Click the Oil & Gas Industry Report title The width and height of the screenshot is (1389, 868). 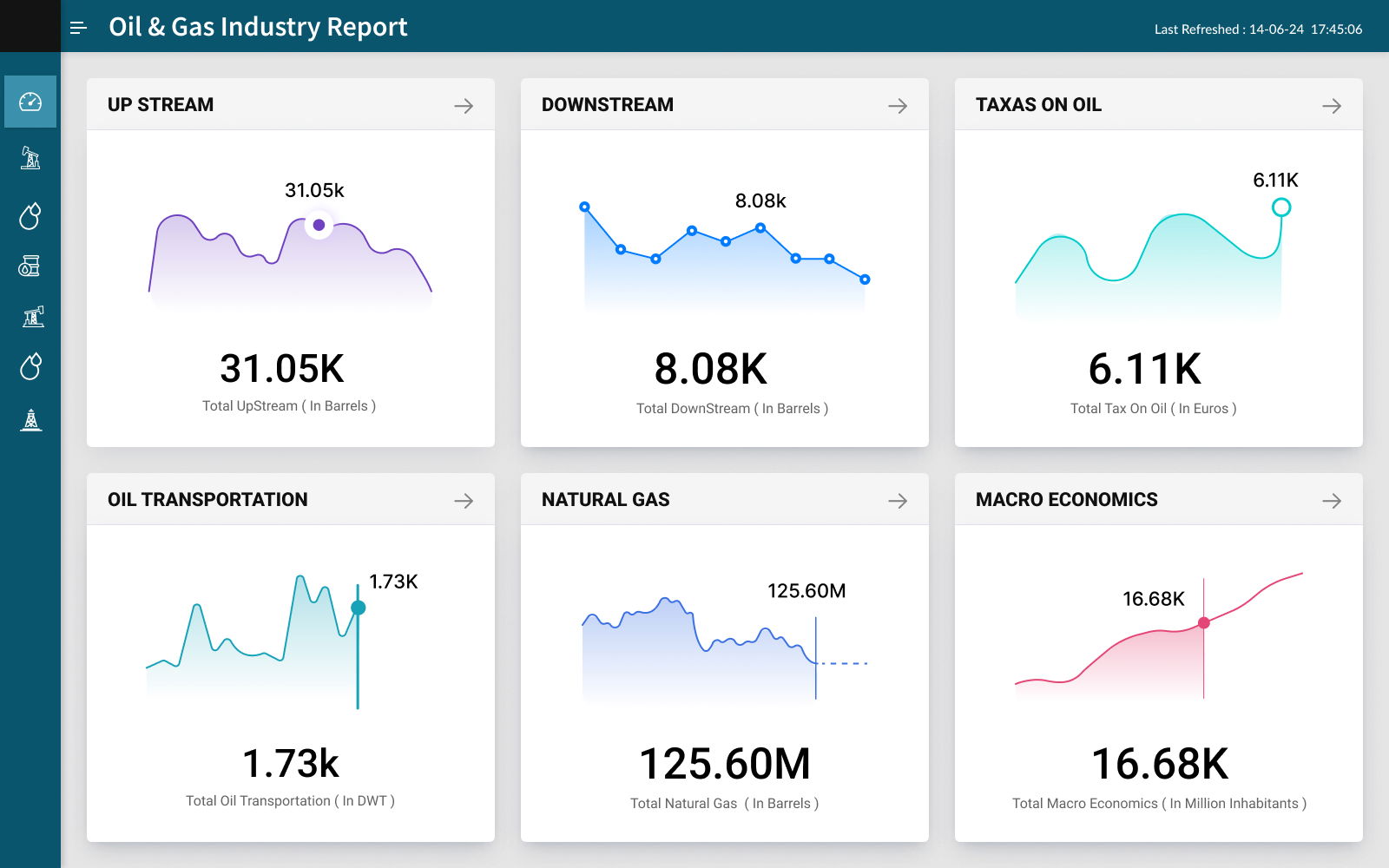[x=258, y=27]
